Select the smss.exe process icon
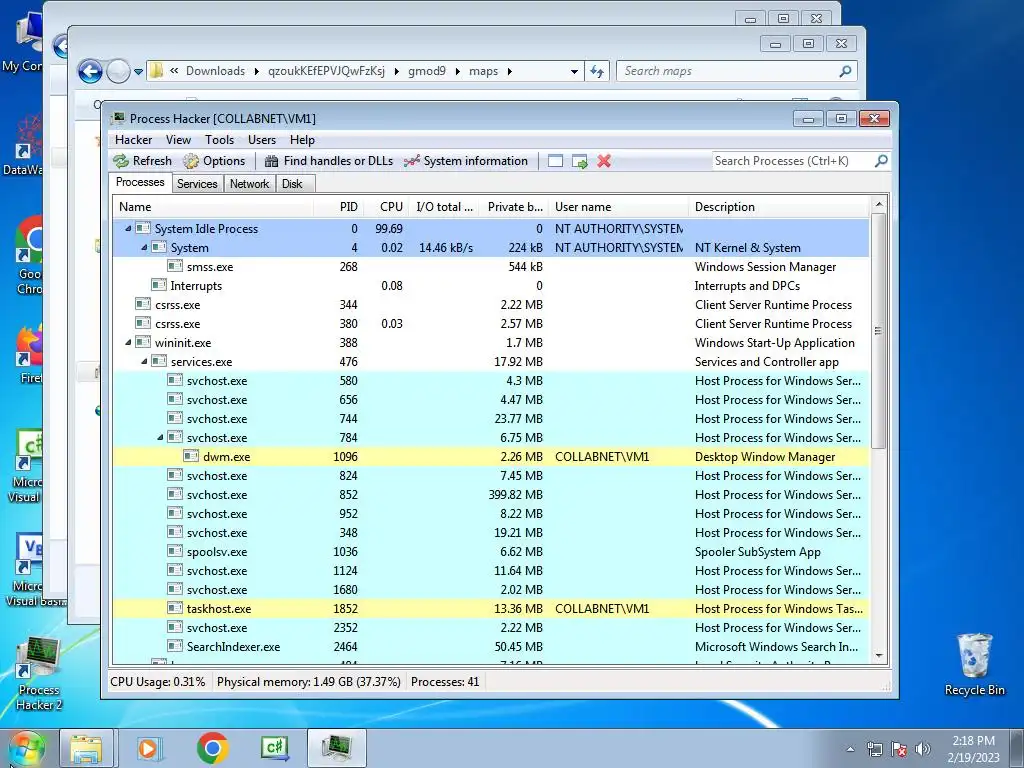Screen dimensions: 1024x768 [x=174, y=266]
